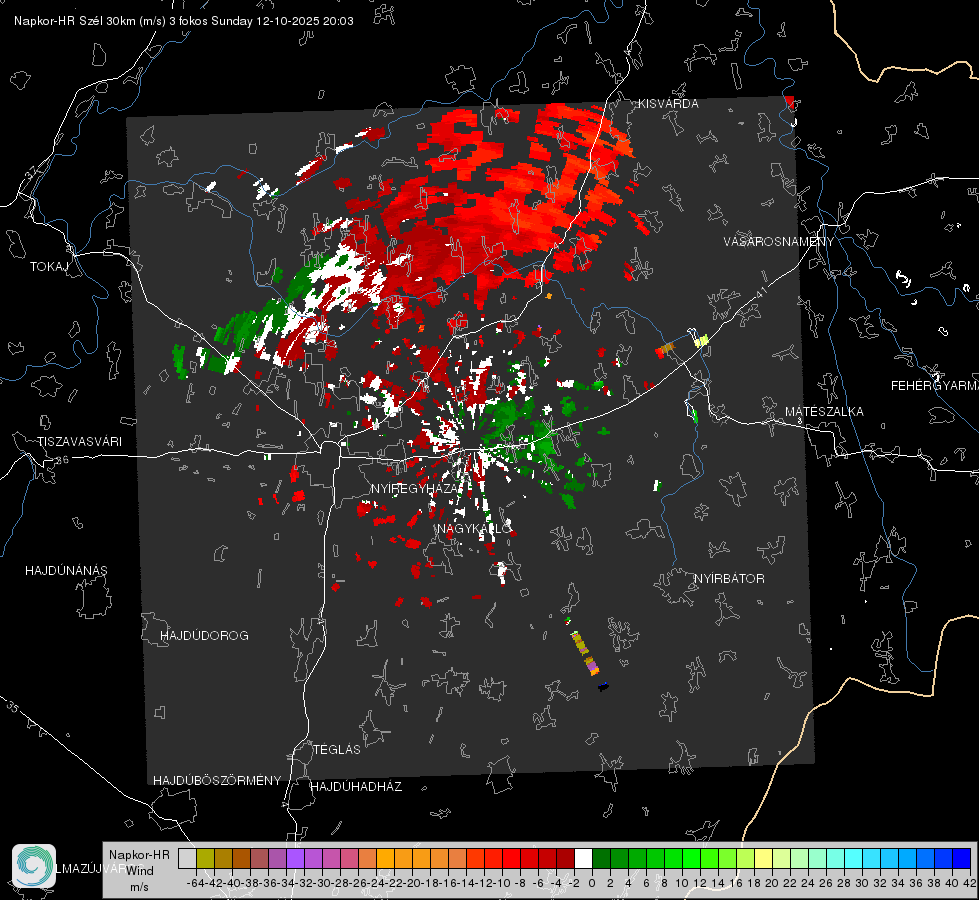Click the Napkor-HR Wind m/s legend title
The image size is (979, 900).
click(x=139, y=871)
